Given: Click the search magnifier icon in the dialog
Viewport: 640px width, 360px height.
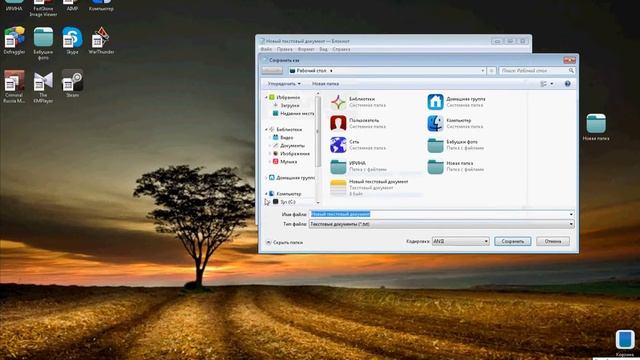Looking at the screenshot, I should 571,71.
